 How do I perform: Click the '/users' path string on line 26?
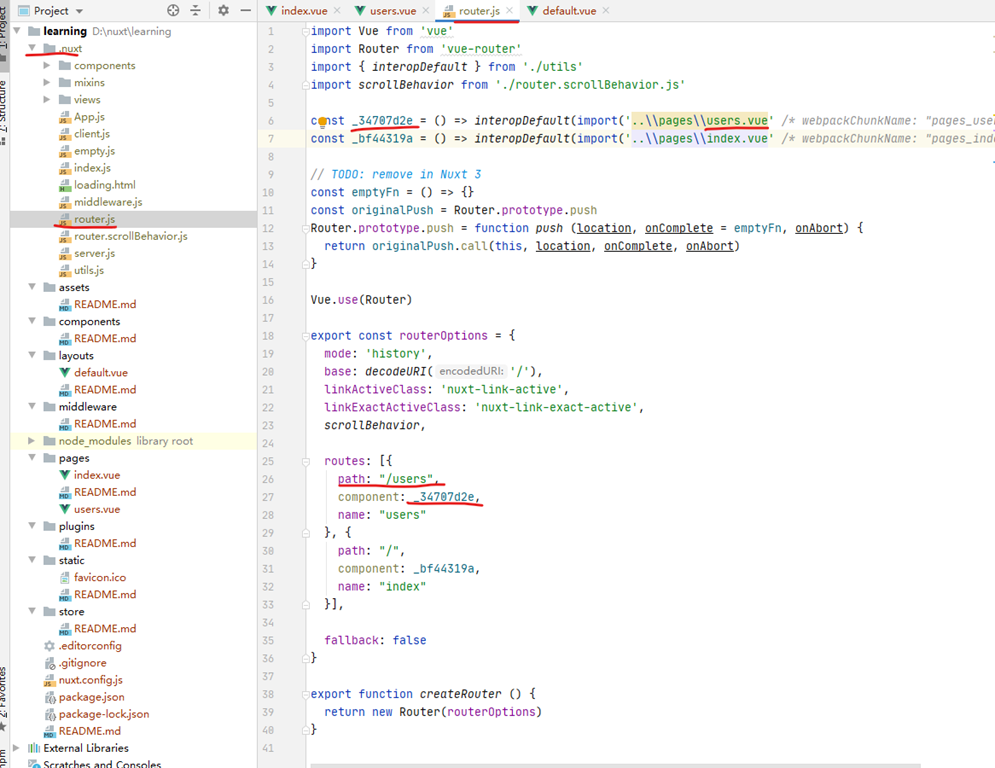[x=406, y=479]
